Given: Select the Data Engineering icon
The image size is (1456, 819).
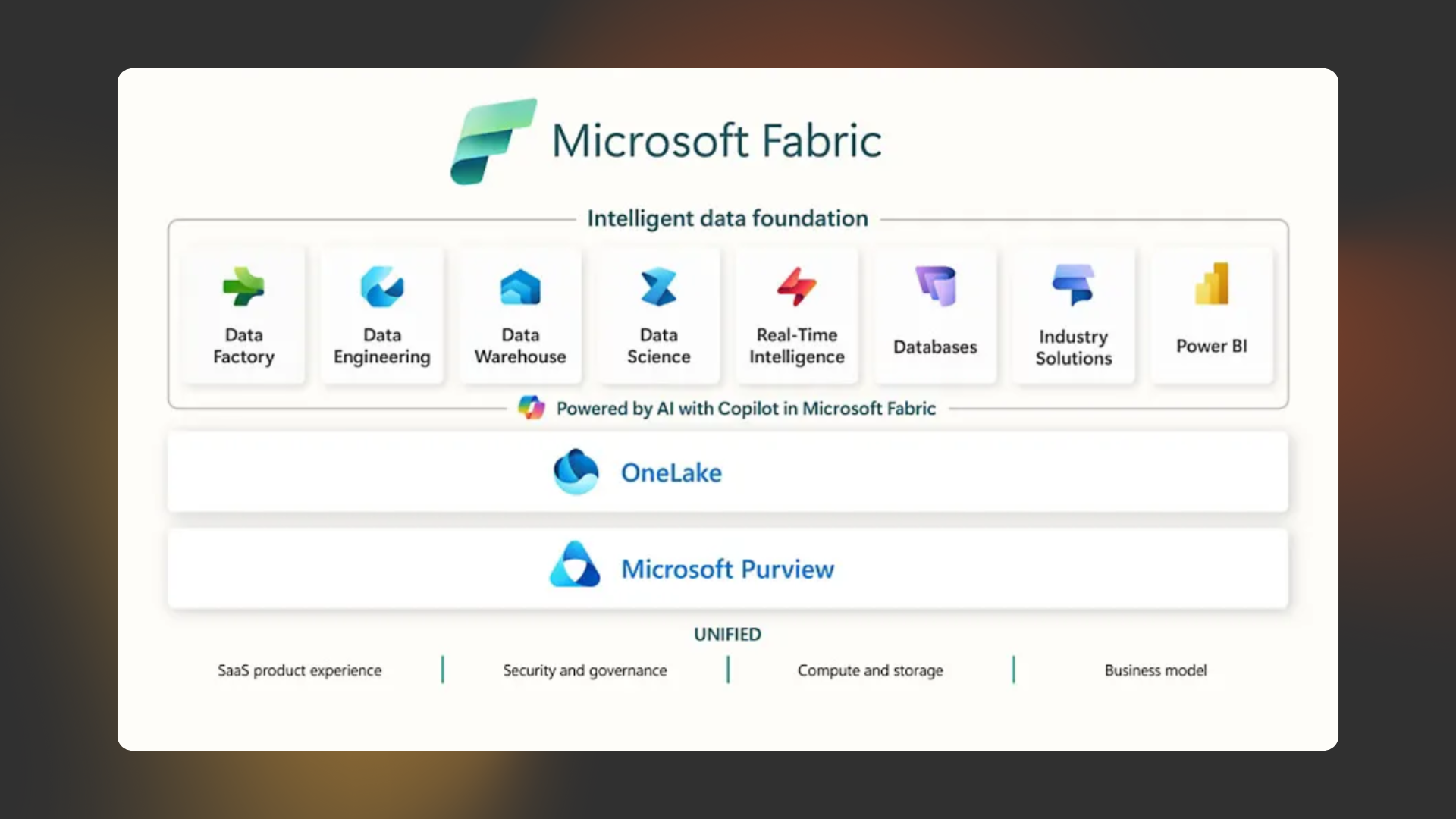Looking at the screenshot, I should (381, 287).
